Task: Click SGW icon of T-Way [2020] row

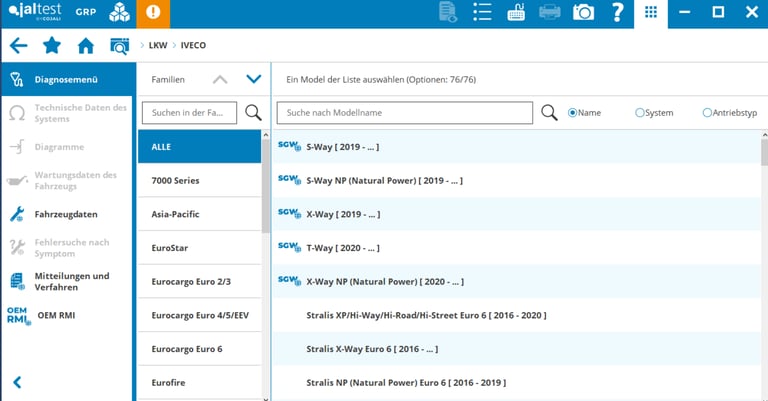Action: point(289,247)
